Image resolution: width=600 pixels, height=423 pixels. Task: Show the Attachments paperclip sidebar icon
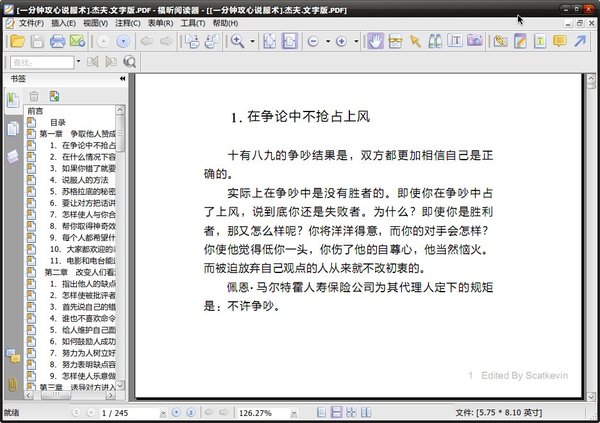point(13,384)
